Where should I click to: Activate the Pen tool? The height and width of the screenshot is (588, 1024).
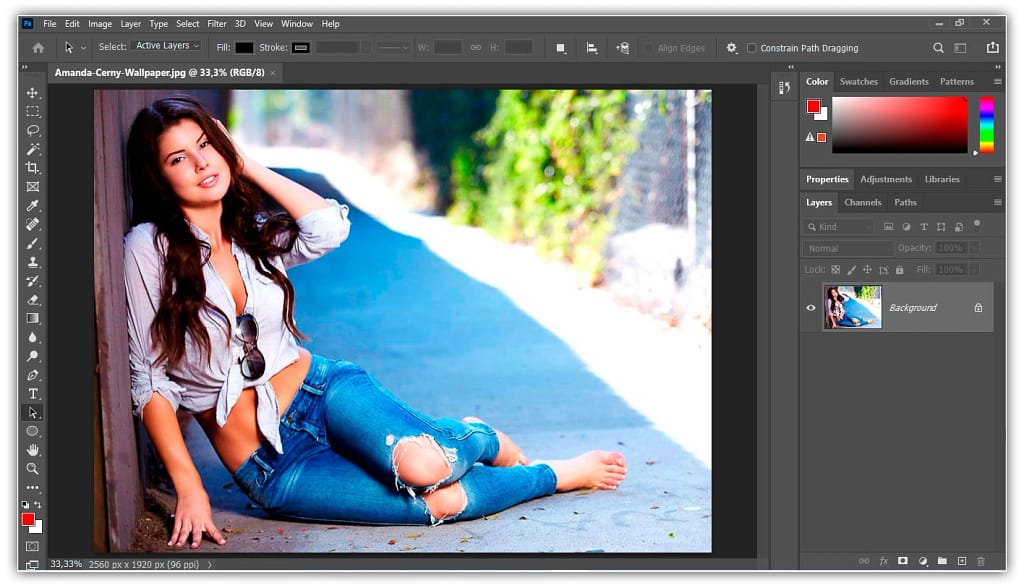coord(33,375)
